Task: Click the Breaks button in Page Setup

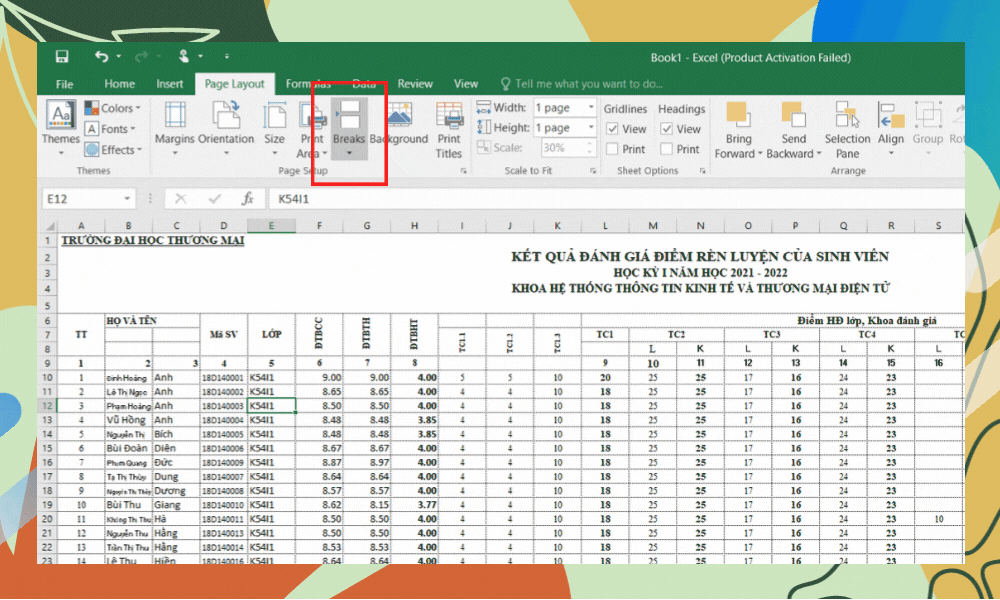Action: tap(349, 126)
